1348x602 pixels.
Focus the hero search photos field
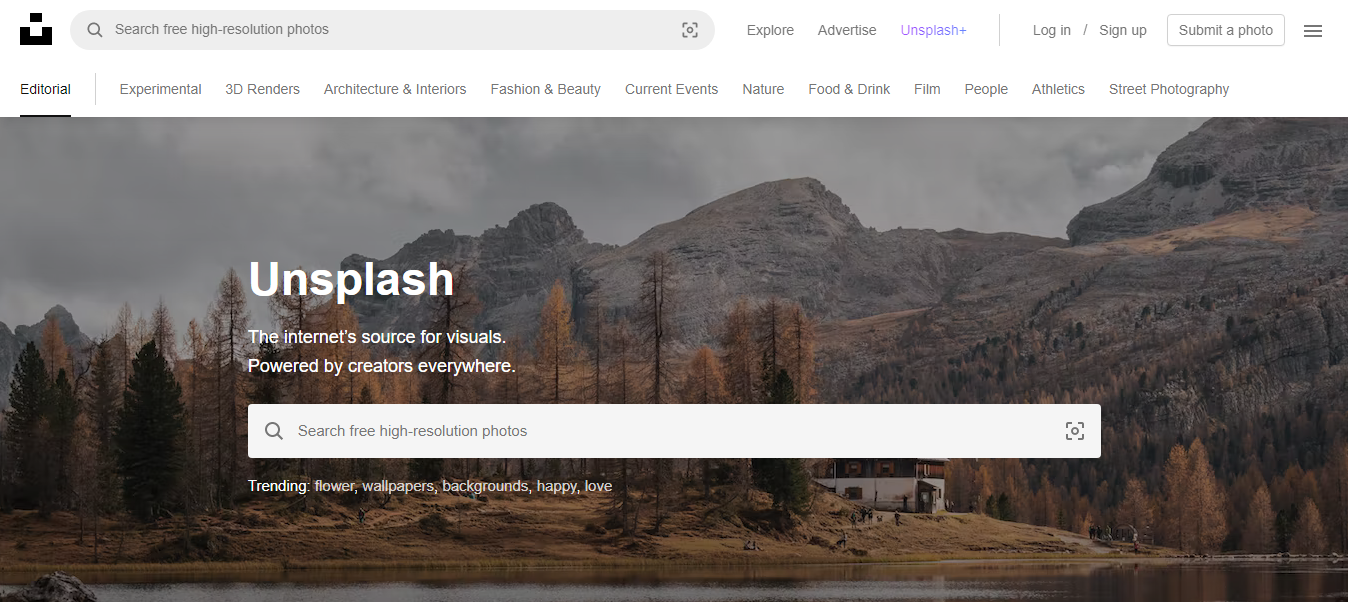pyautogui.click(x=674, y=431)
